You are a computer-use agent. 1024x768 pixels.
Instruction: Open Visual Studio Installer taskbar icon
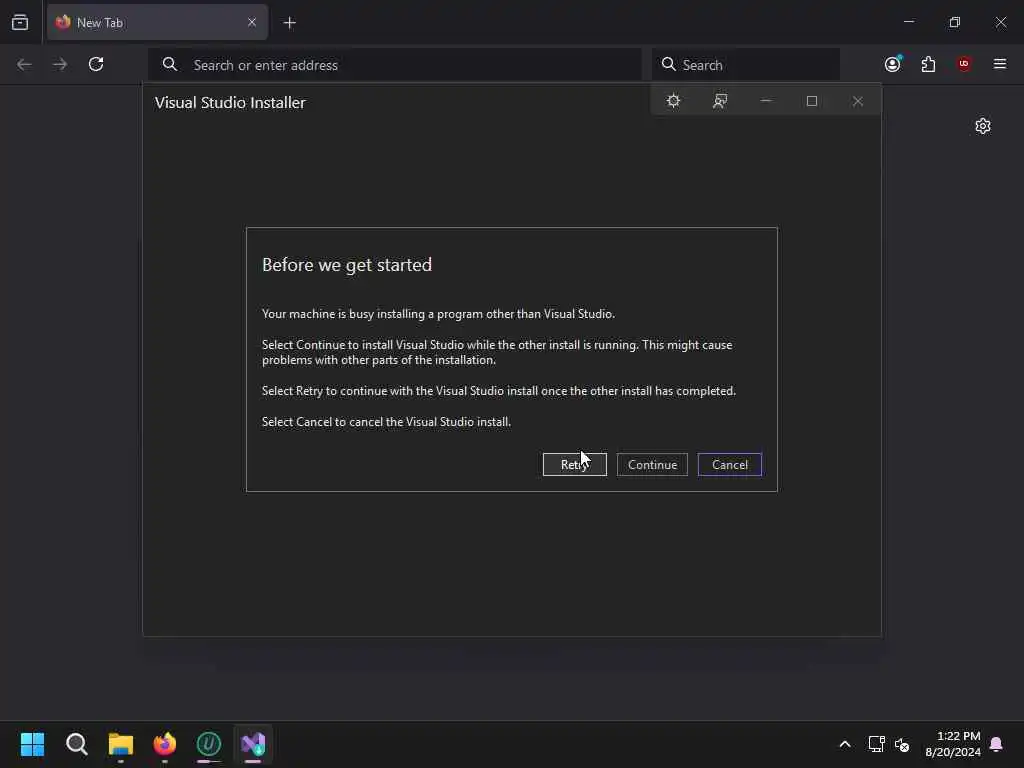(x=253, y=744)
